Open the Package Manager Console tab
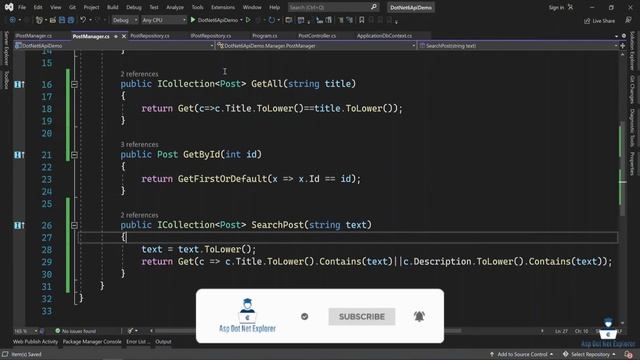 92,342
